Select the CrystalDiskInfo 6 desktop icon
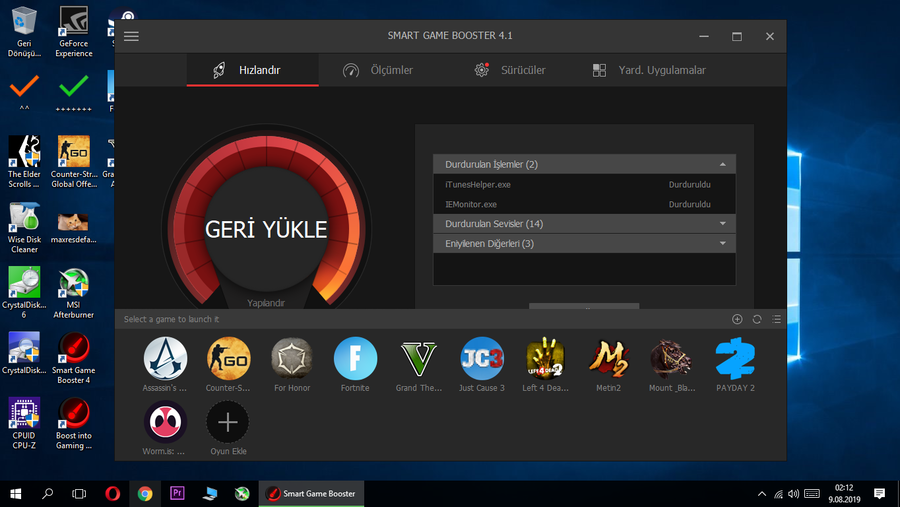Screen dimensions: 900x507 tap(24, 292)
